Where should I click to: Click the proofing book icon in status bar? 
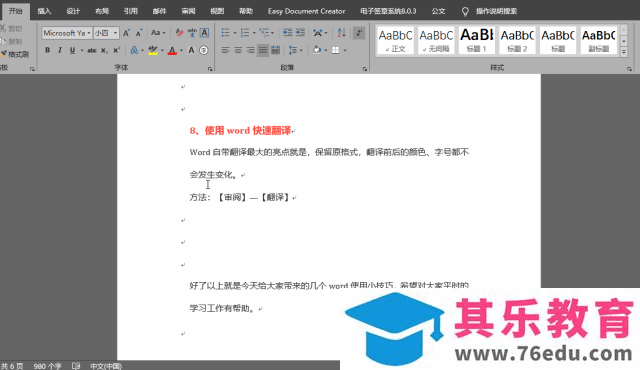tap(76, 366)
